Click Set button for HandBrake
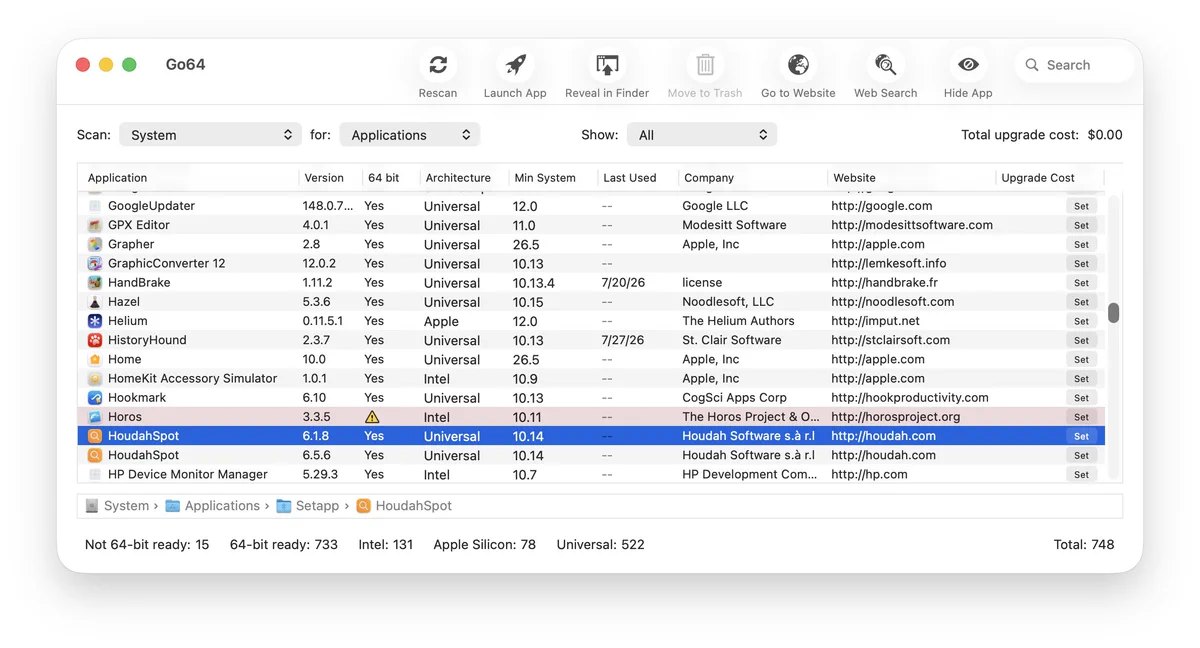 click(x=1081, y=283)
